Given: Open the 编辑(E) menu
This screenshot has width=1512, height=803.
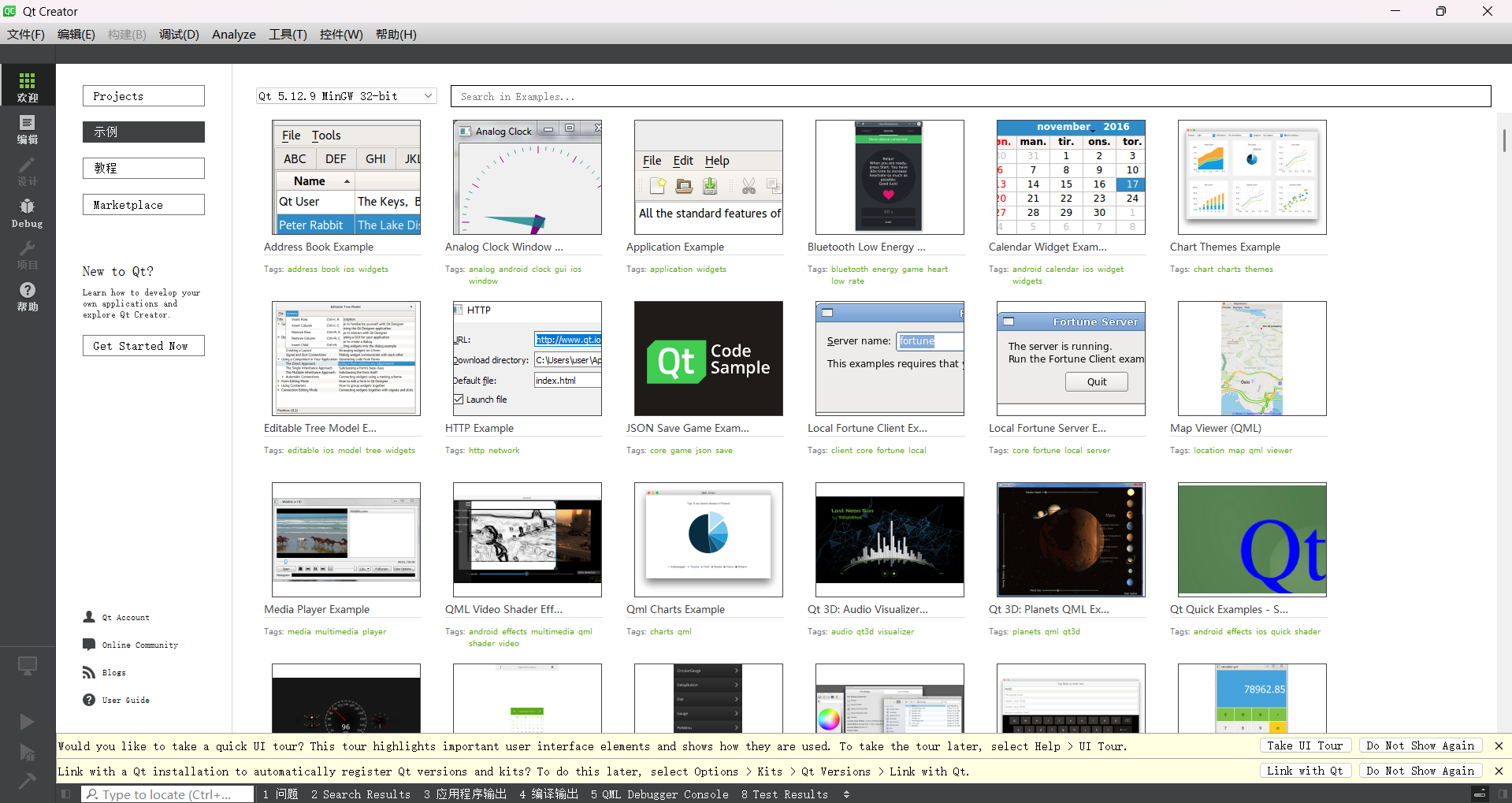Looking at the screenshot, I should 76,34.
